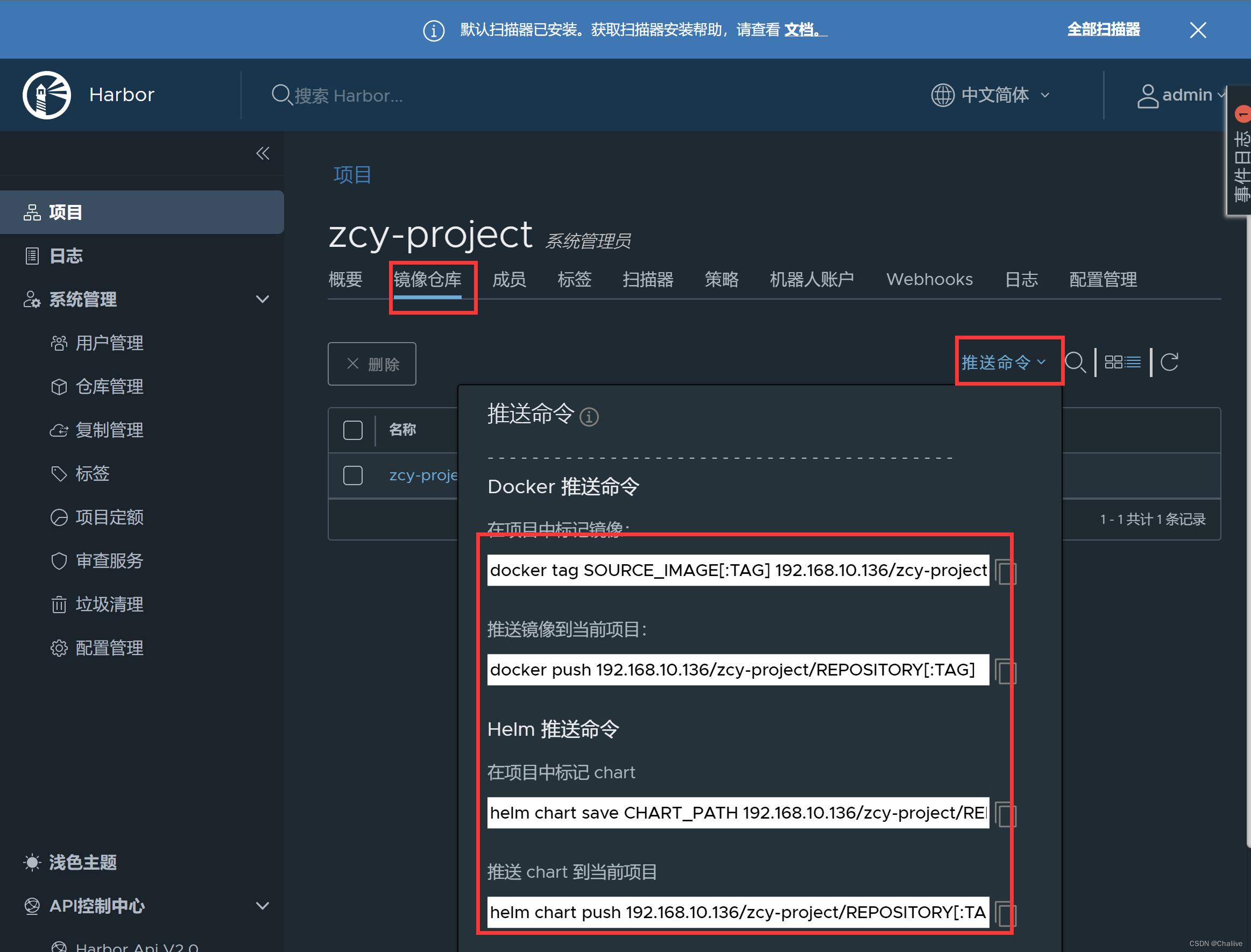Screen dimensions: 1251x952
Task: Click the 删除 button
Action: coord(372,364)
